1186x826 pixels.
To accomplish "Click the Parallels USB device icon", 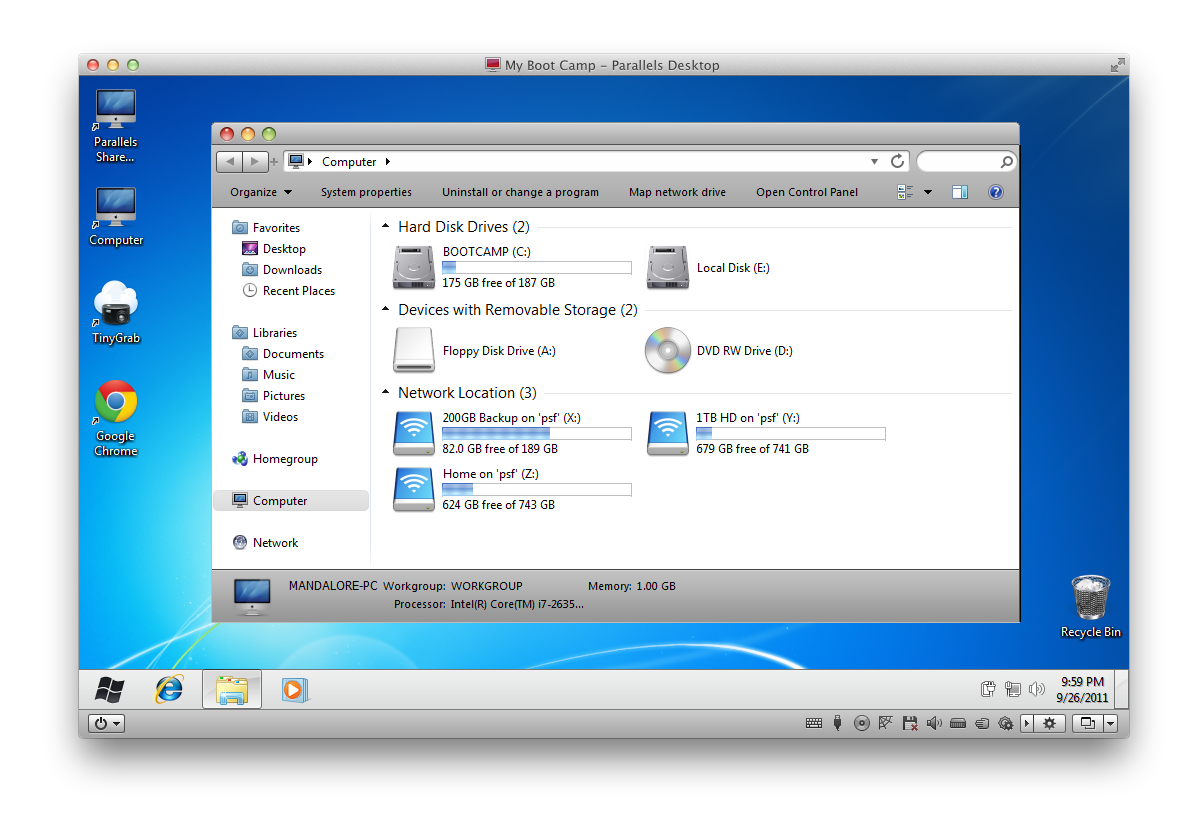I will 837,723.
